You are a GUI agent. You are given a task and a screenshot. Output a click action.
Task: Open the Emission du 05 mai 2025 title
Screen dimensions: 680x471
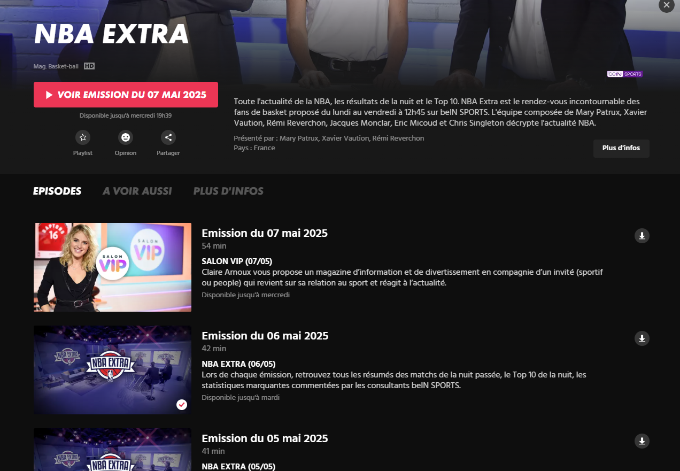coord(265,438)
